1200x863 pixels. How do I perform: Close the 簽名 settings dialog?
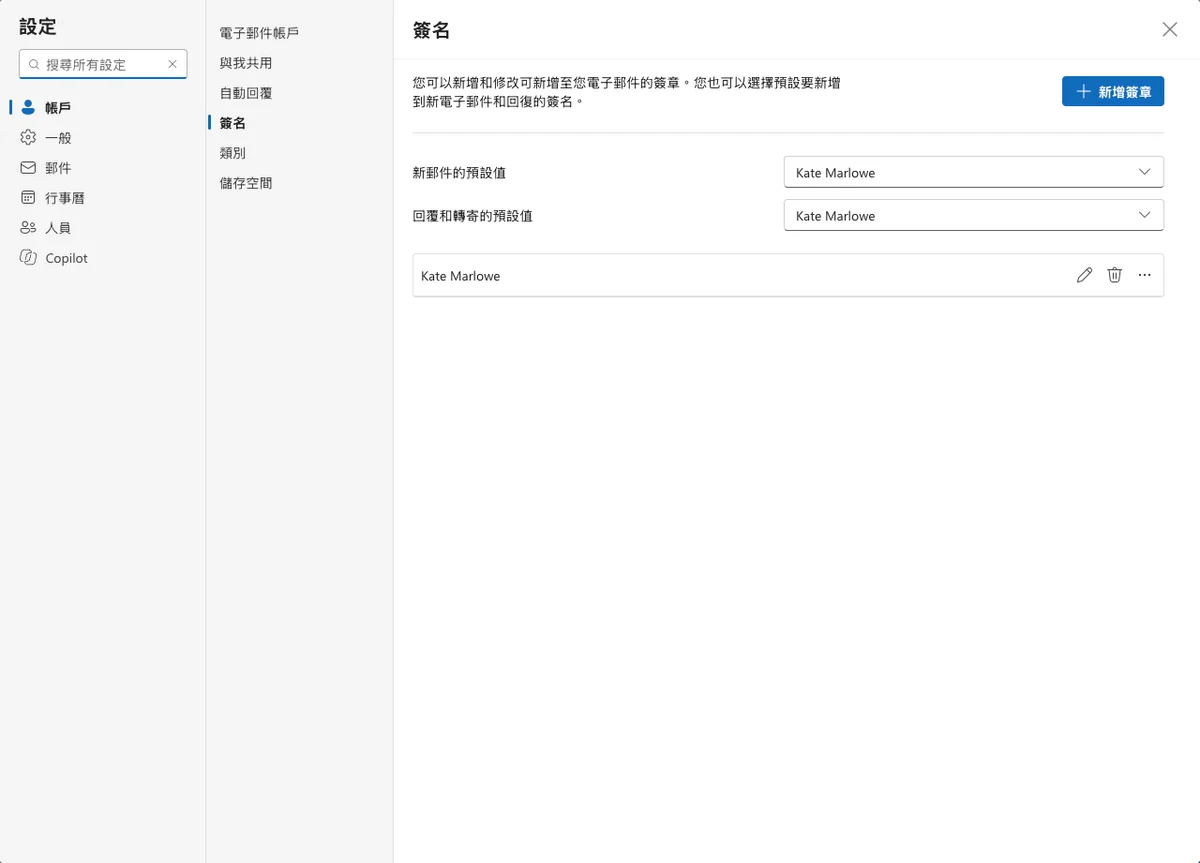tap(1169, 30)
